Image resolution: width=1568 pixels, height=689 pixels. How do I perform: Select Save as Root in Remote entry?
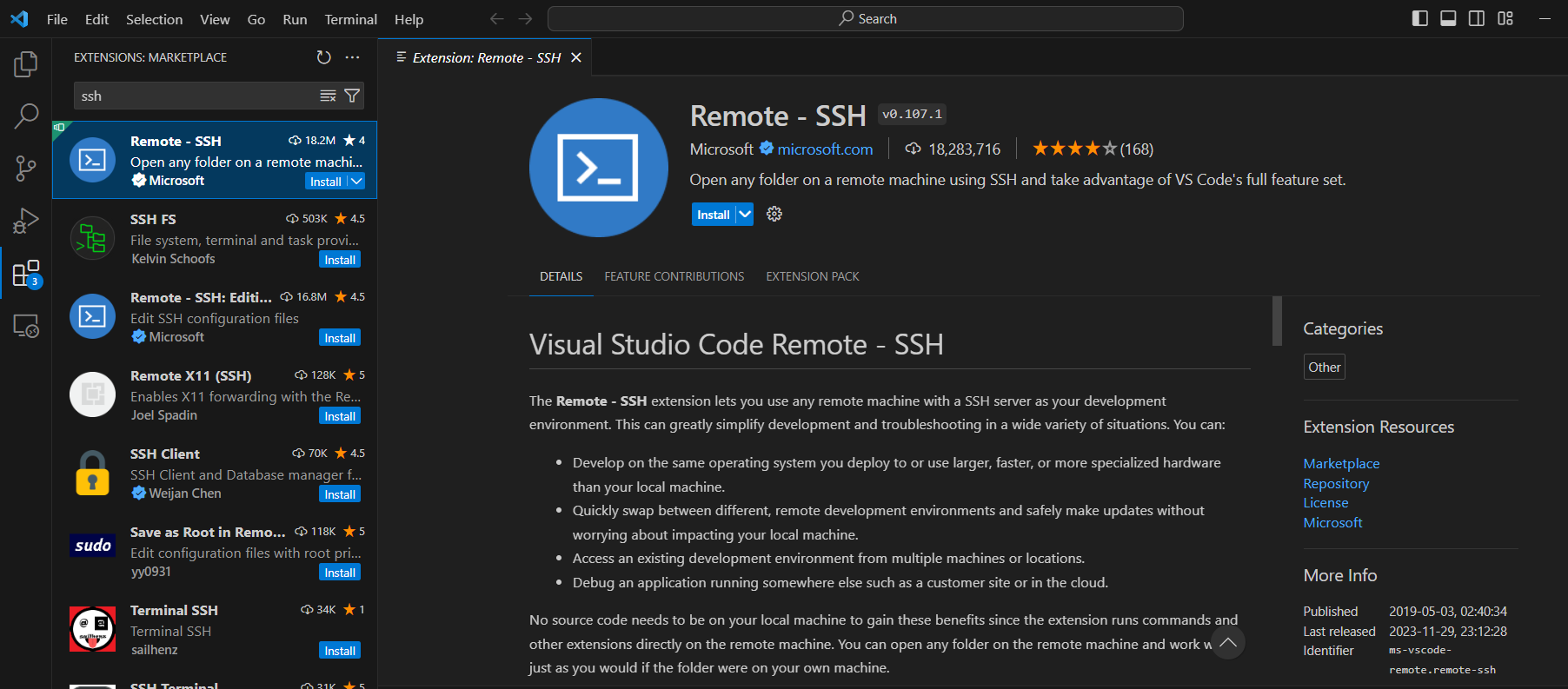tap(215, 552)
